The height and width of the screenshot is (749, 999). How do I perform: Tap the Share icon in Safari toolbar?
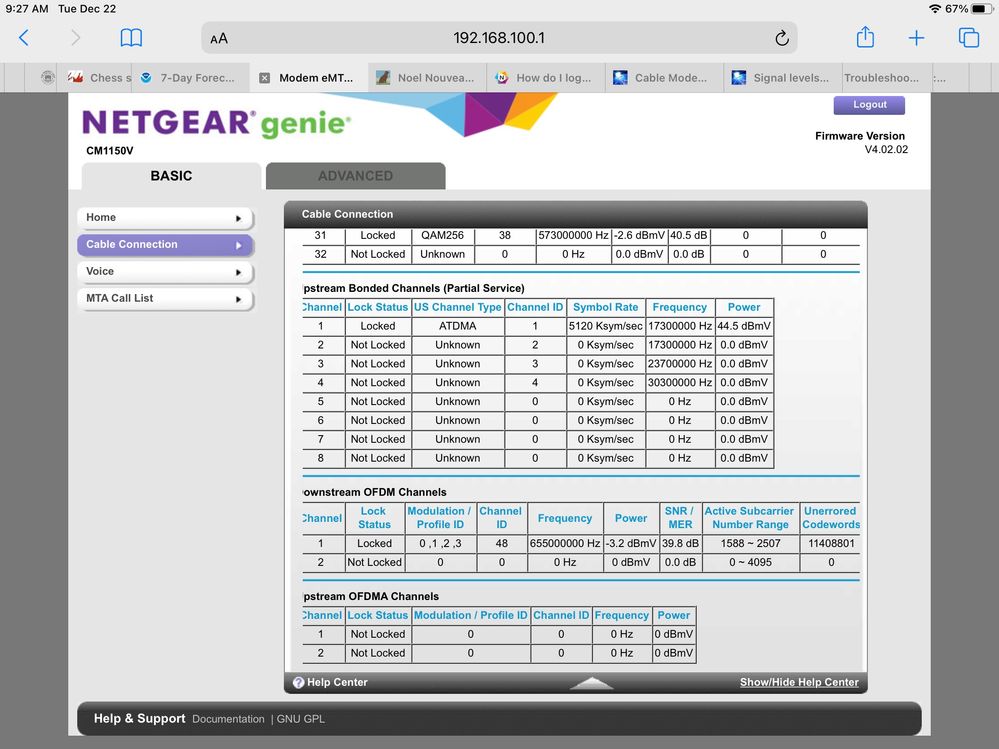pyautogui.click(x=865, y=38)
